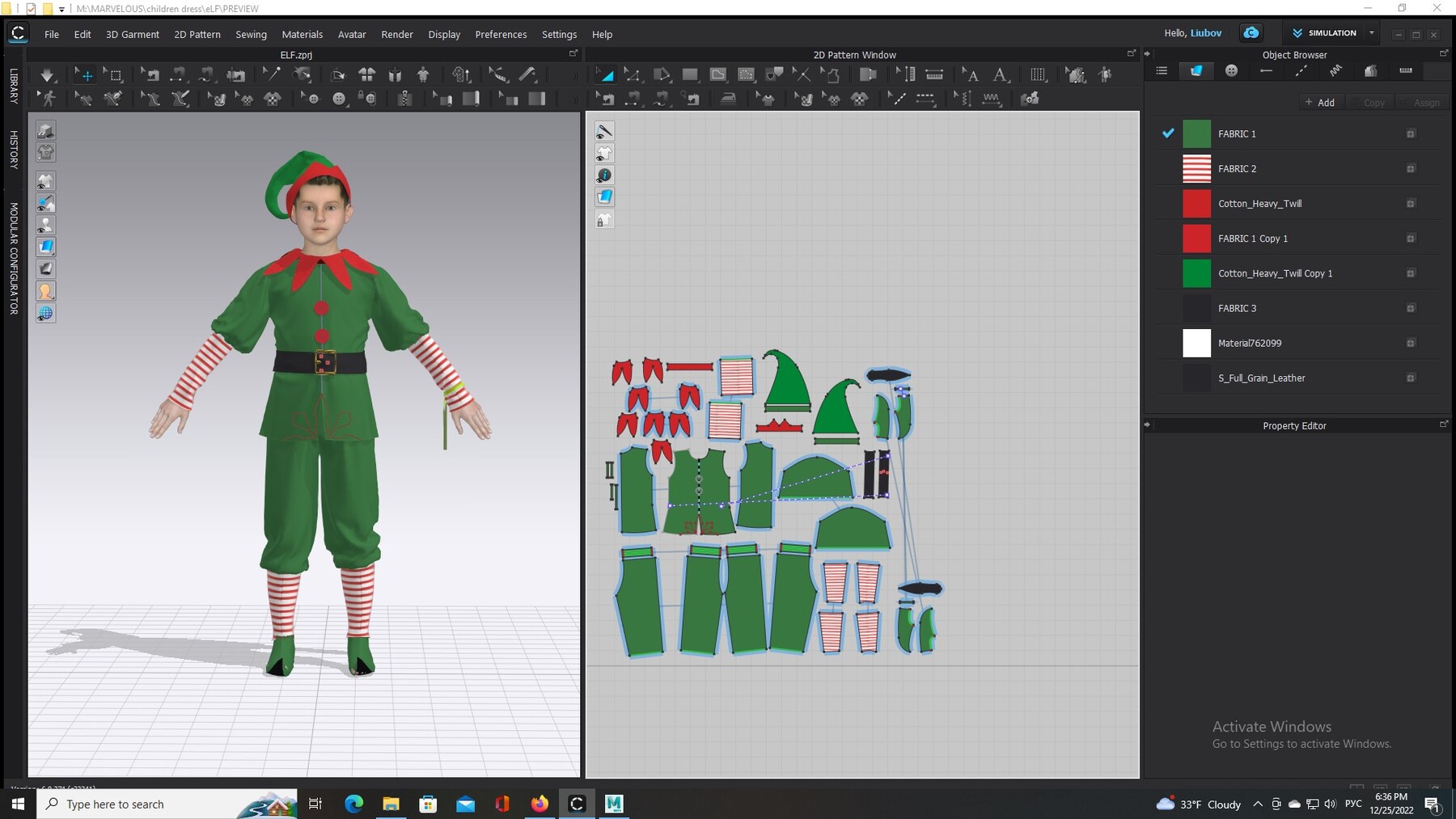The image size is (1456, 819).
Task: Switch to the Button tab in Object Browser
Action: coord(1232,71)
